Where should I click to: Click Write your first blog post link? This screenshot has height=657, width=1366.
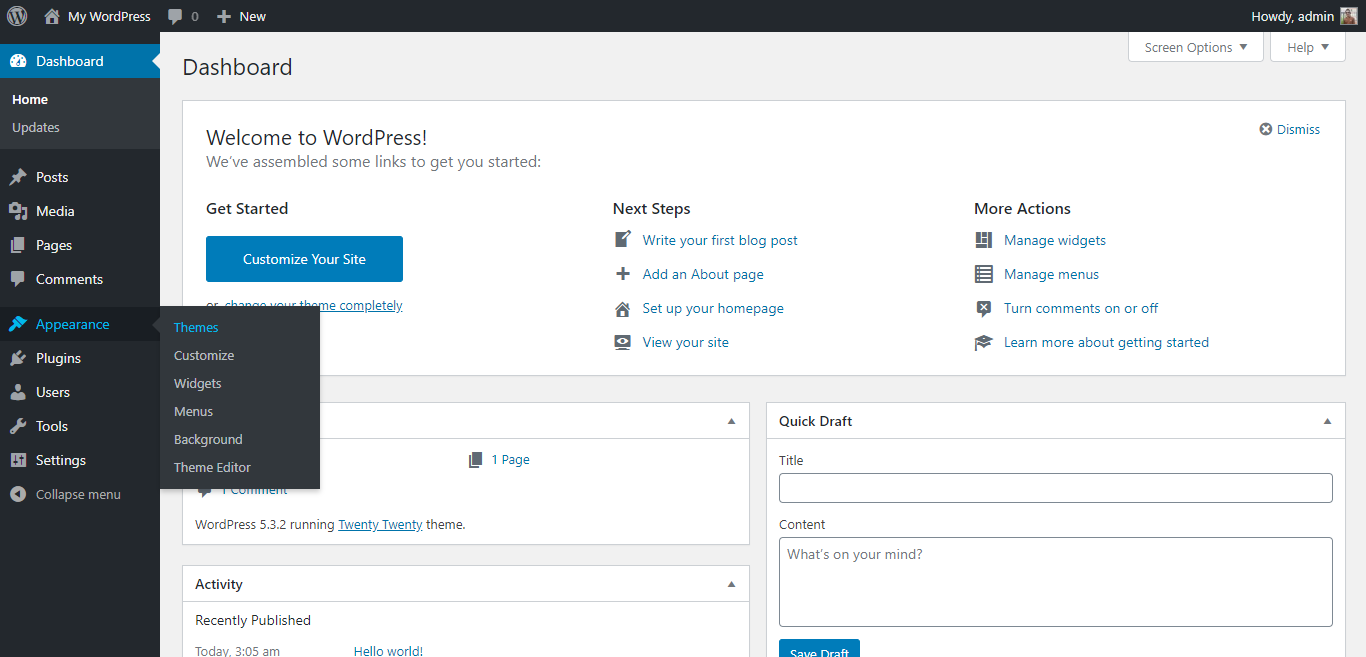click(720, 240)
